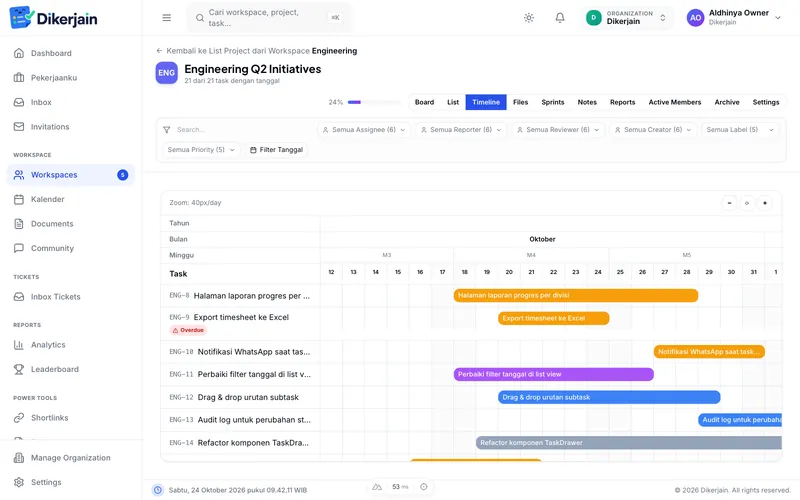Viewport: 800px width, 500px height.
Task: Open the Reports tab
Action: click(x=622, y=102)
